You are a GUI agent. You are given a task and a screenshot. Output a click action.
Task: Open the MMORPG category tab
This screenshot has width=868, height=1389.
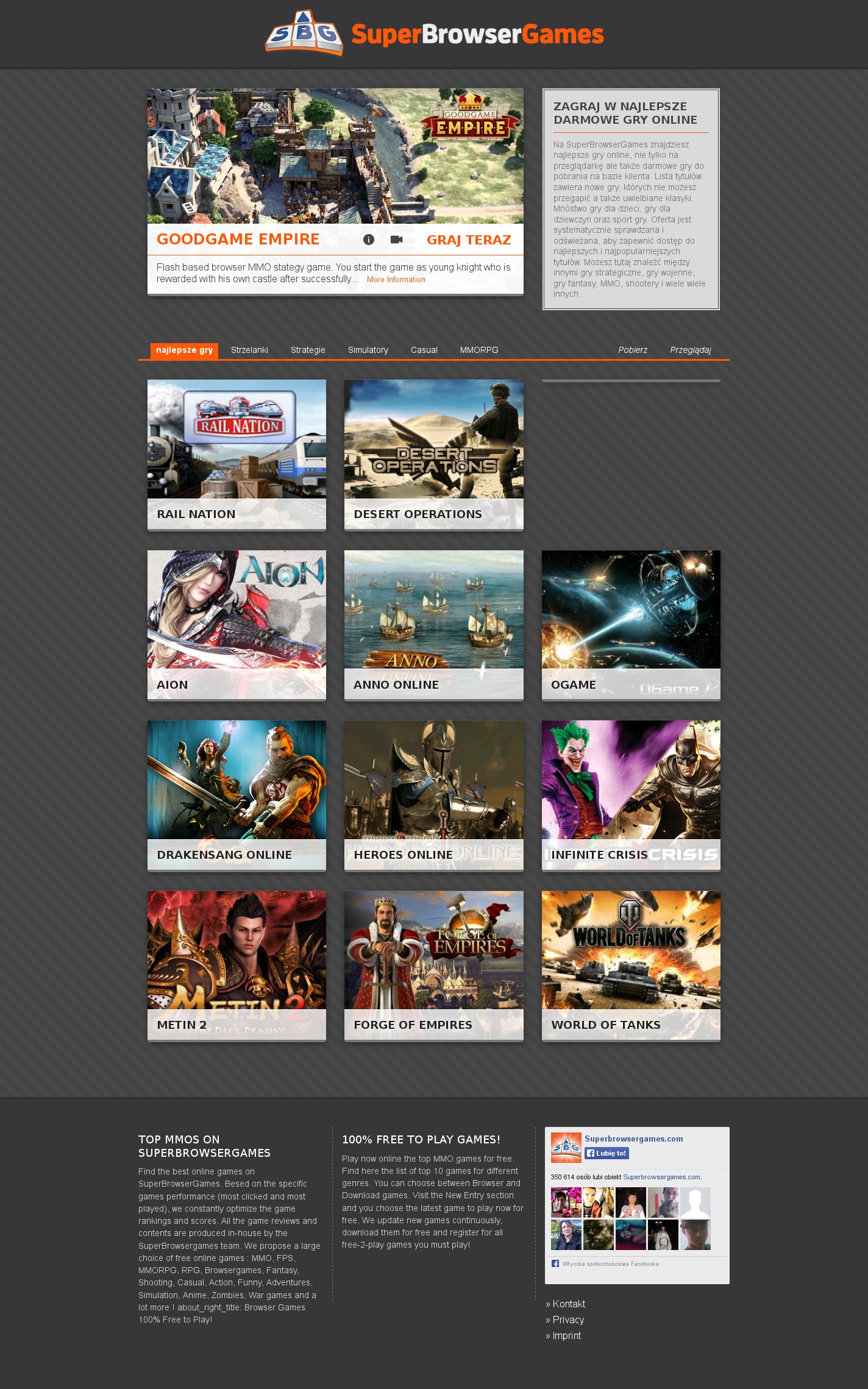[x=479, y=350]
